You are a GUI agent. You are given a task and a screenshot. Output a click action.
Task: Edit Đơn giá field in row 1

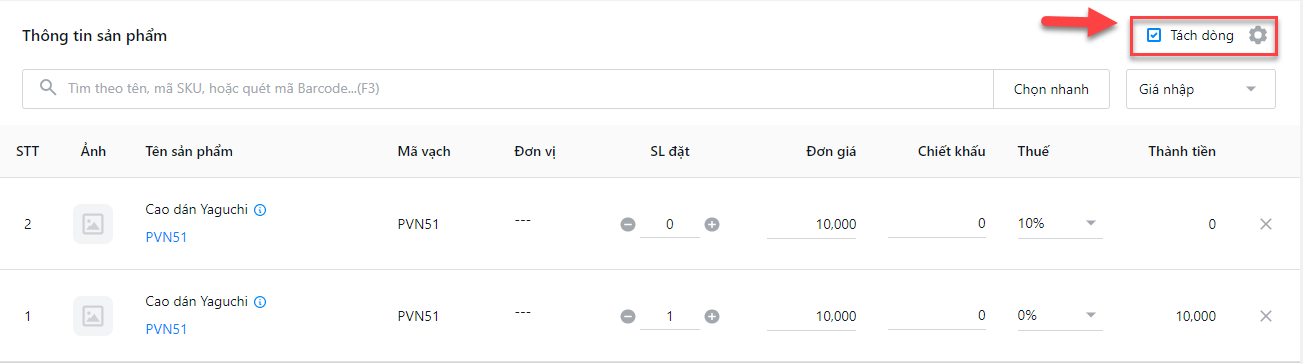[812, 316]
